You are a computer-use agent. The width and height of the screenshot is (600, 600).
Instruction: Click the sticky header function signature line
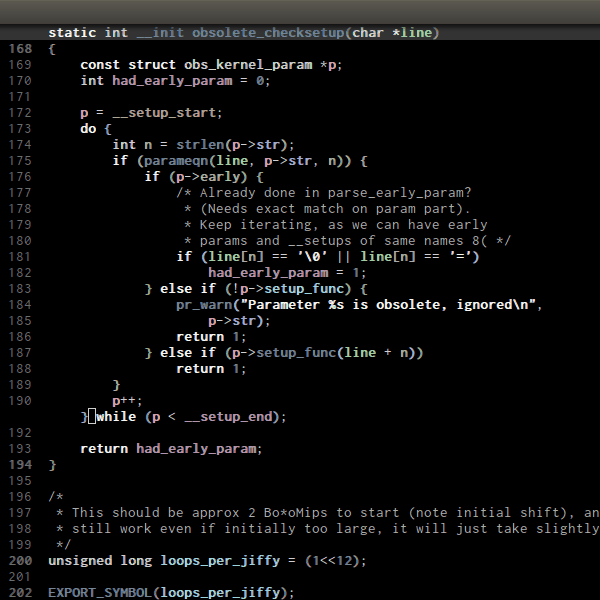243,33
